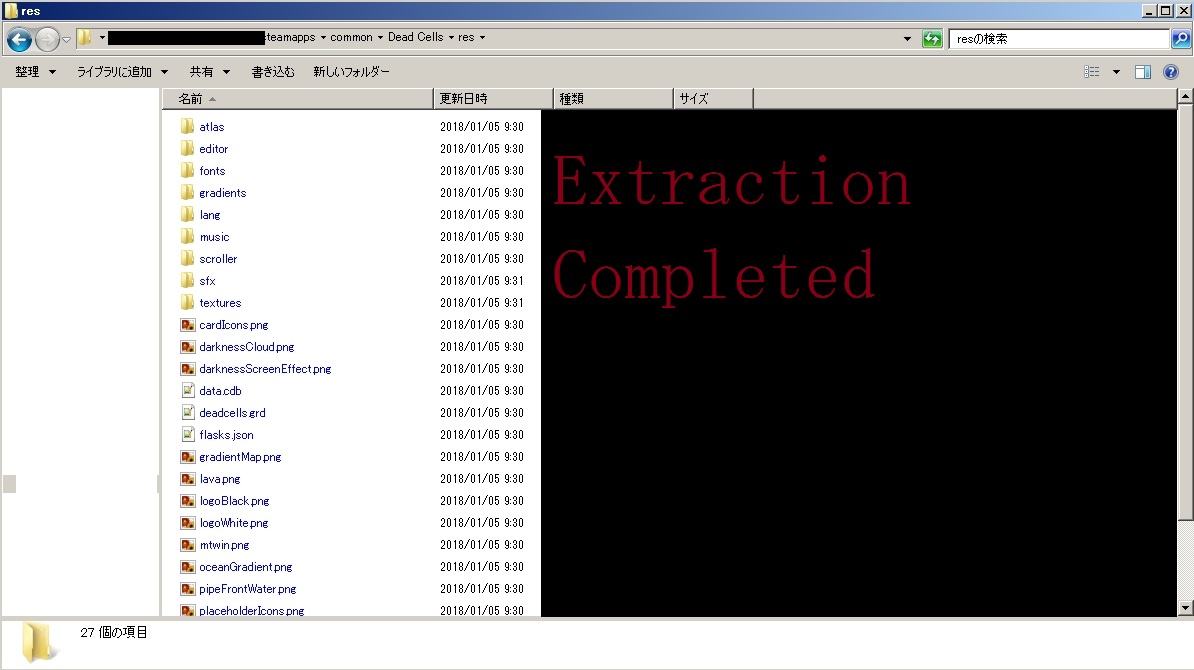Click the green refresh icon in address bar
The image size is (1194, 670).
[x=932, y=39]
